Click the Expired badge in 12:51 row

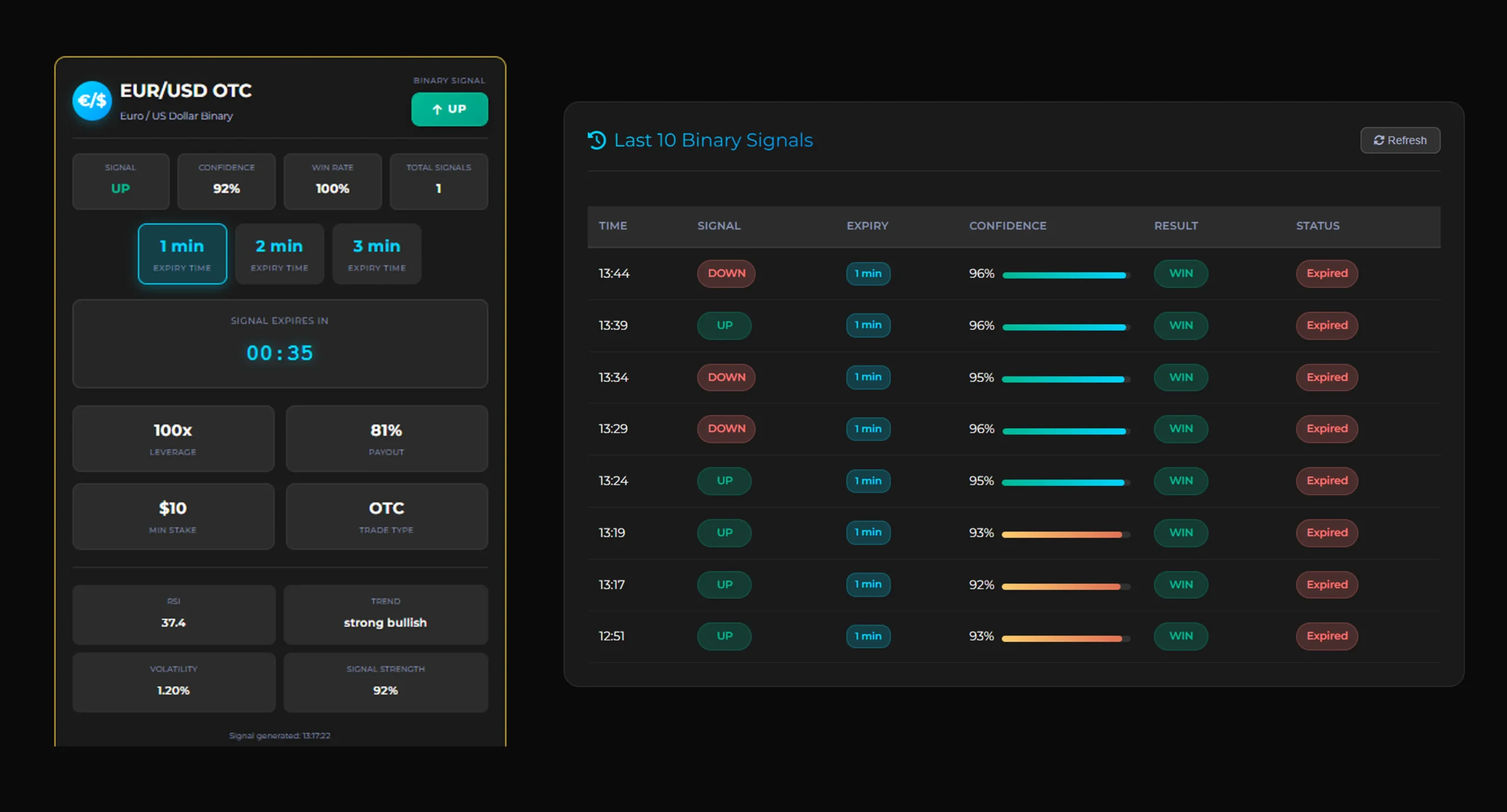tap(1326, 636)
